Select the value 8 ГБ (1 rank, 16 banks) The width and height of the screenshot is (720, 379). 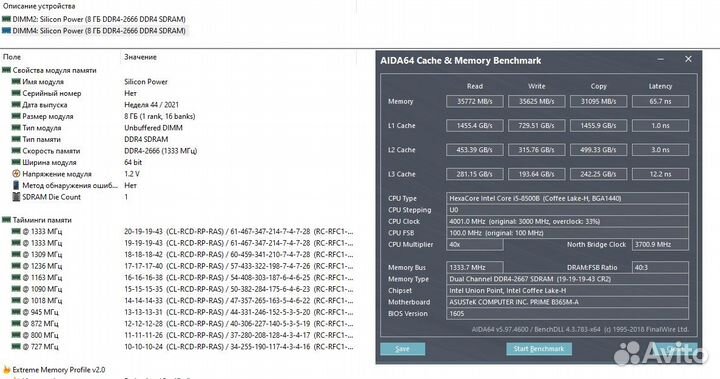160,116
